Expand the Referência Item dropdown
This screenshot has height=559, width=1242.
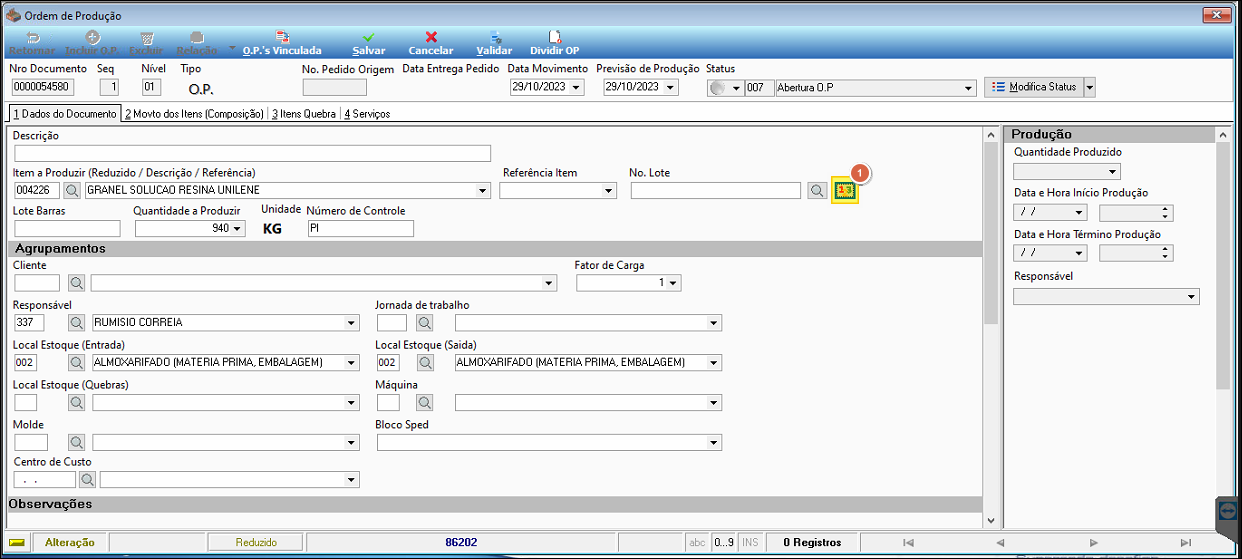(609, 191)
